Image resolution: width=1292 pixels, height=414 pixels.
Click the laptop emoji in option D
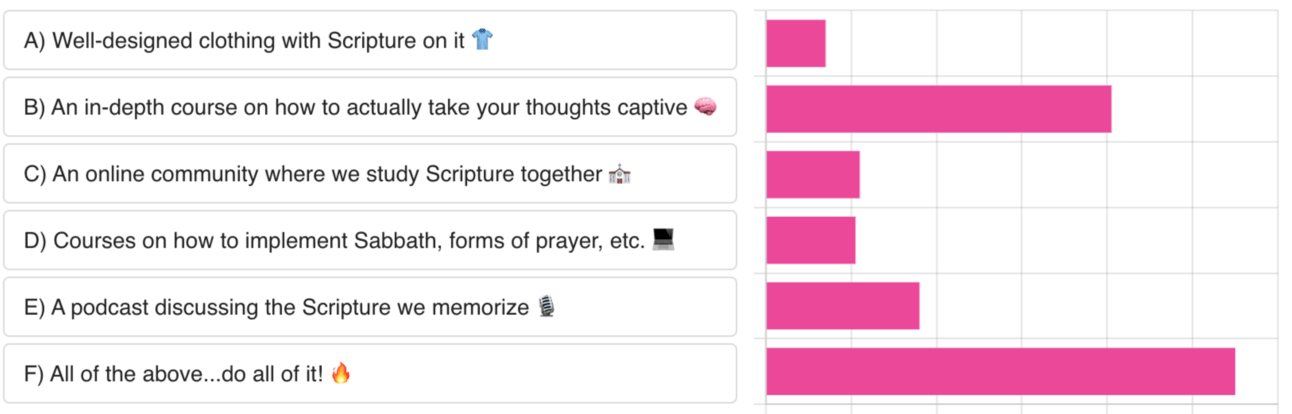pyautogui.click(x=663, y=240)
